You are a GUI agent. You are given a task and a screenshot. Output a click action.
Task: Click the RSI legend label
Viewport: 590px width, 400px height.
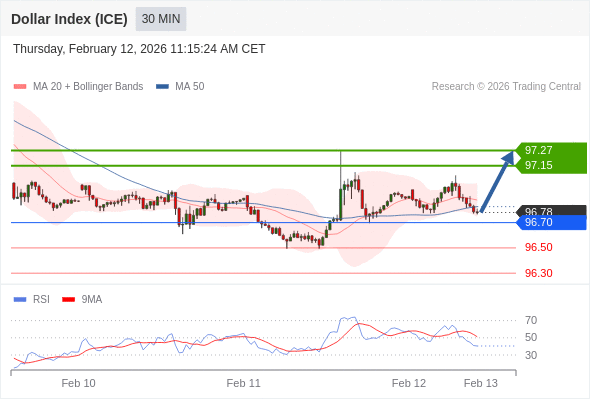click(41, 300)
